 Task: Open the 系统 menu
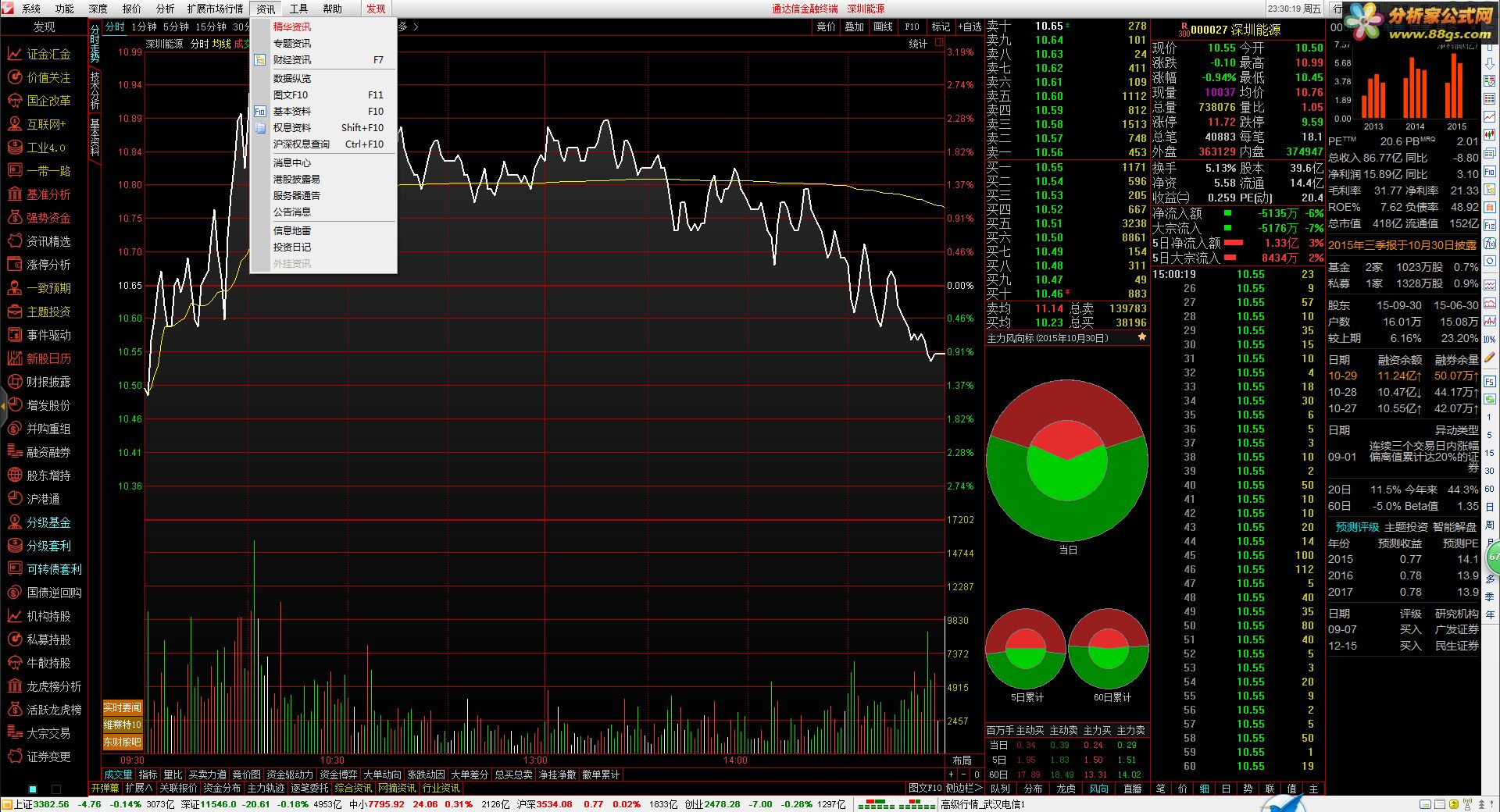[x=31, y=9]
